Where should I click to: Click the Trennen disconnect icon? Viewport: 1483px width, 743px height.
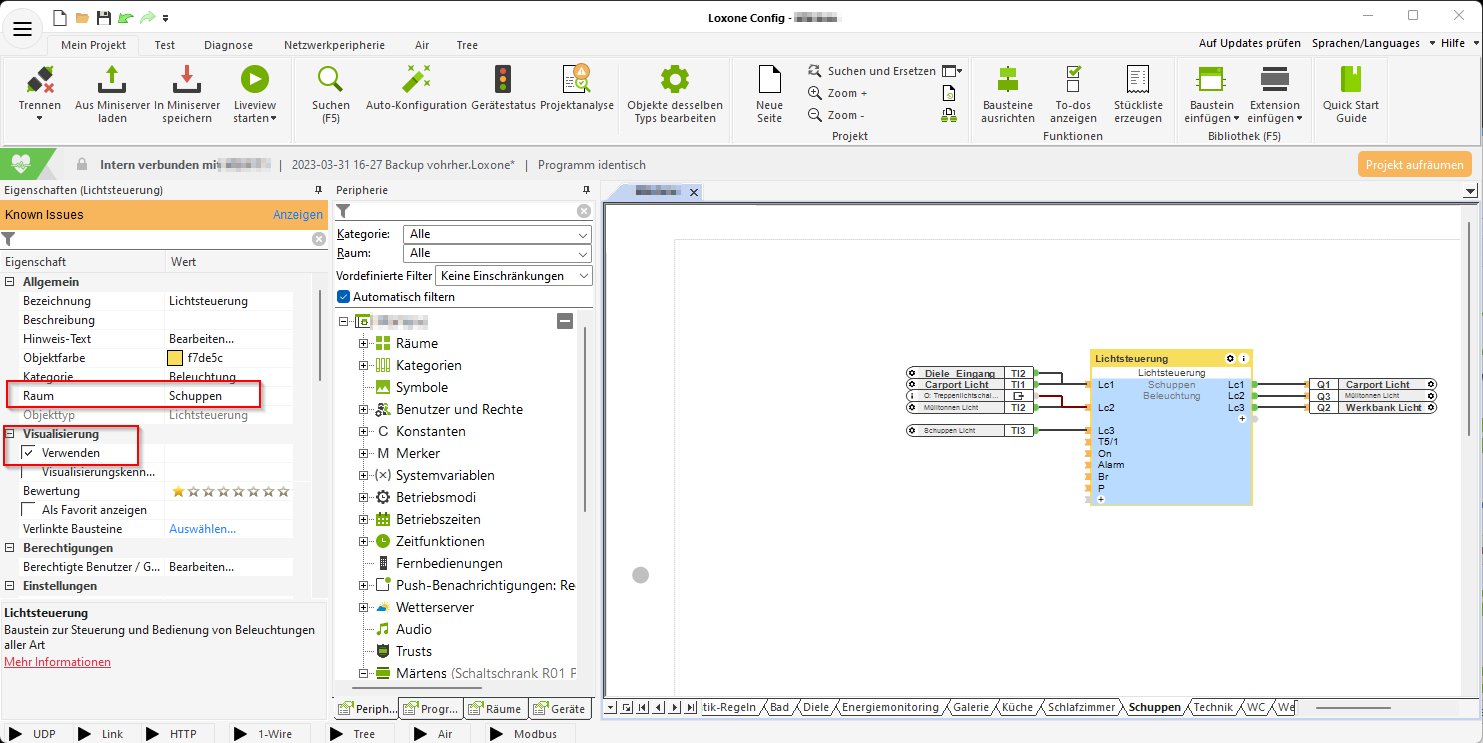[x=40, y=78]
